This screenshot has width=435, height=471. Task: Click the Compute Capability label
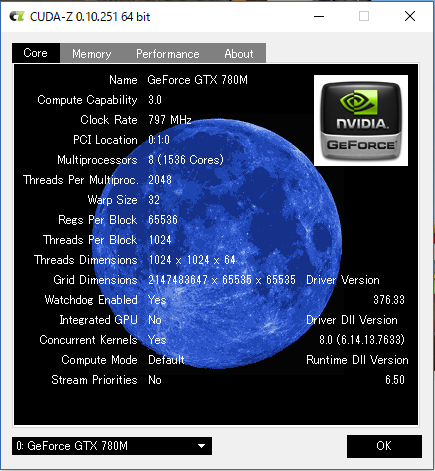(87, 100)
